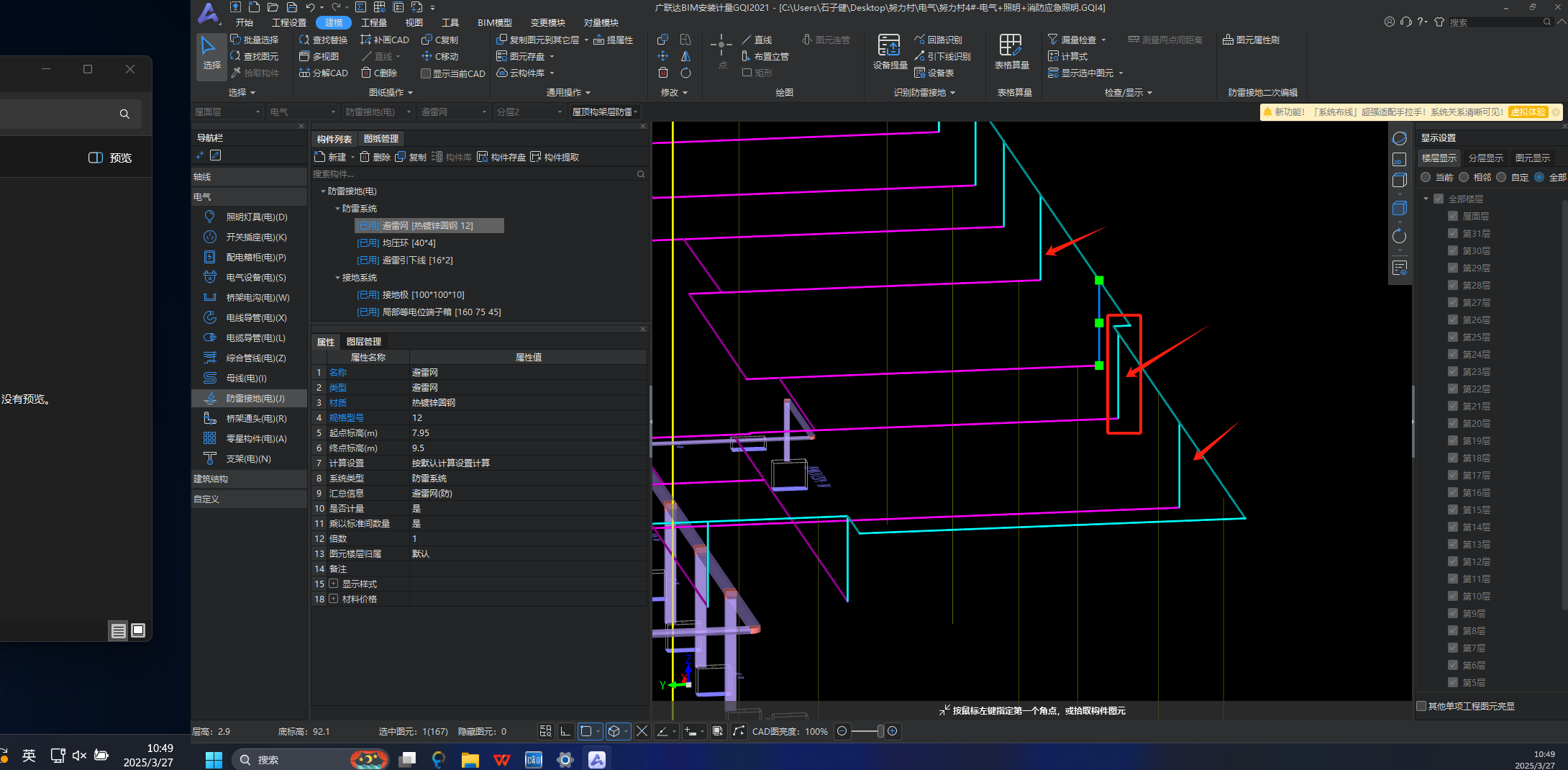Screen dimensions: 1568x770
Task: Click 新建 to create a new component
Action: click(x=331, y=157)
